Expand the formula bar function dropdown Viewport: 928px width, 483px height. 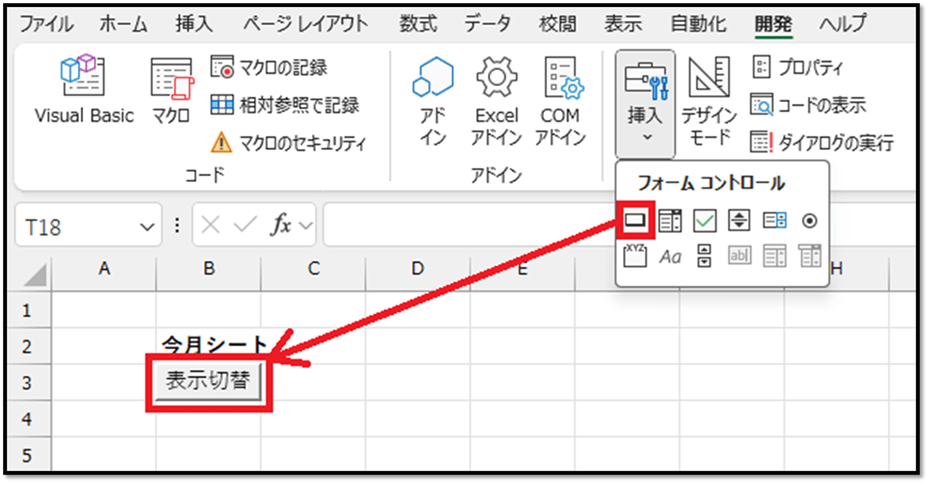tap(306, 226)
